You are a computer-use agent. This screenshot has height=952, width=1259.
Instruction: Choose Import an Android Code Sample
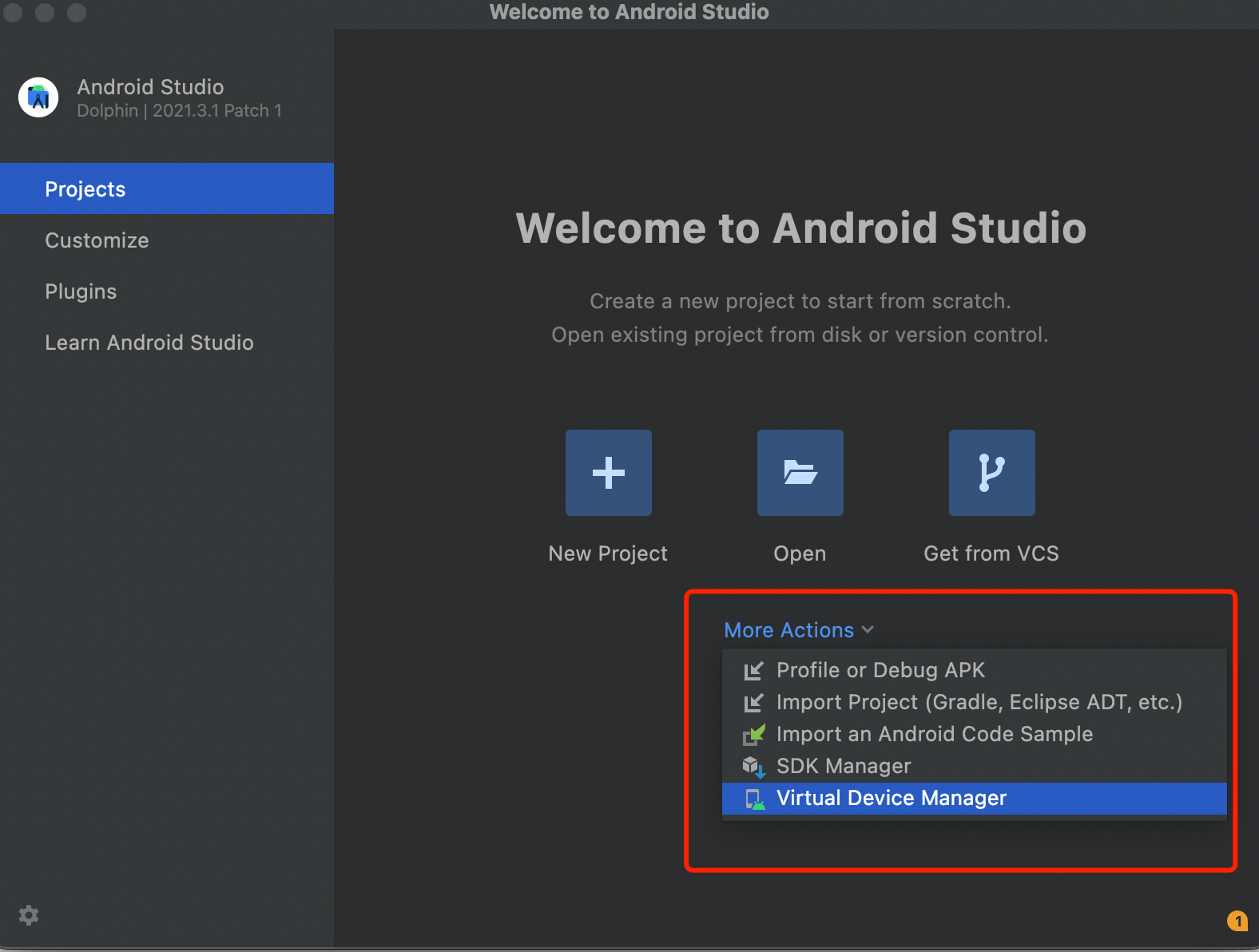tap(974, 734)
